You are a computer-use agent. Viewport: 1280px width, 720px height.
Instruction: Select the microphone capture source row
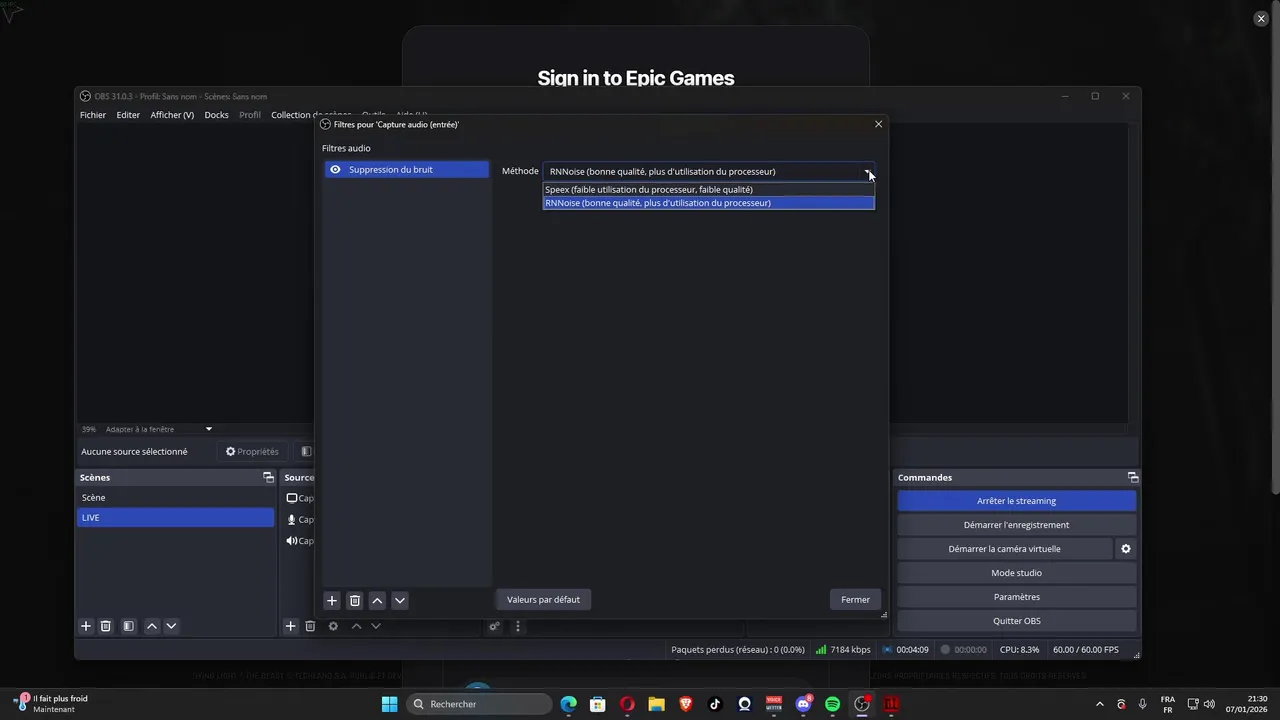(300, 519)
